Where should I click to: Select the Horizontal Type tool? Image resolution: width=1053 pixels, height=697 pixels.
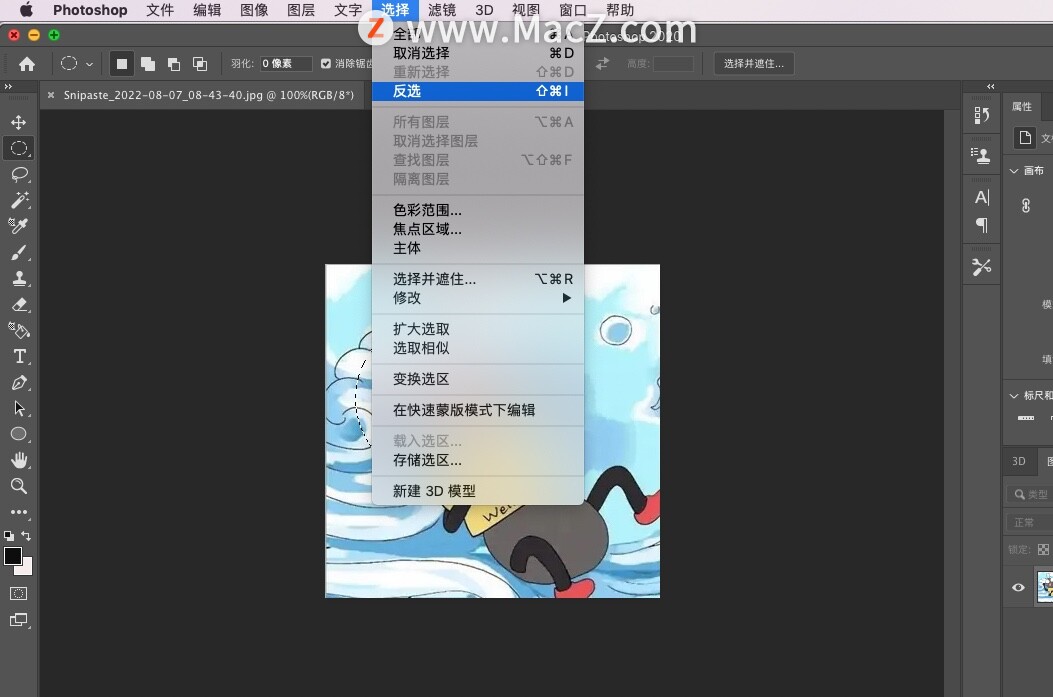(x=19, y=357)
